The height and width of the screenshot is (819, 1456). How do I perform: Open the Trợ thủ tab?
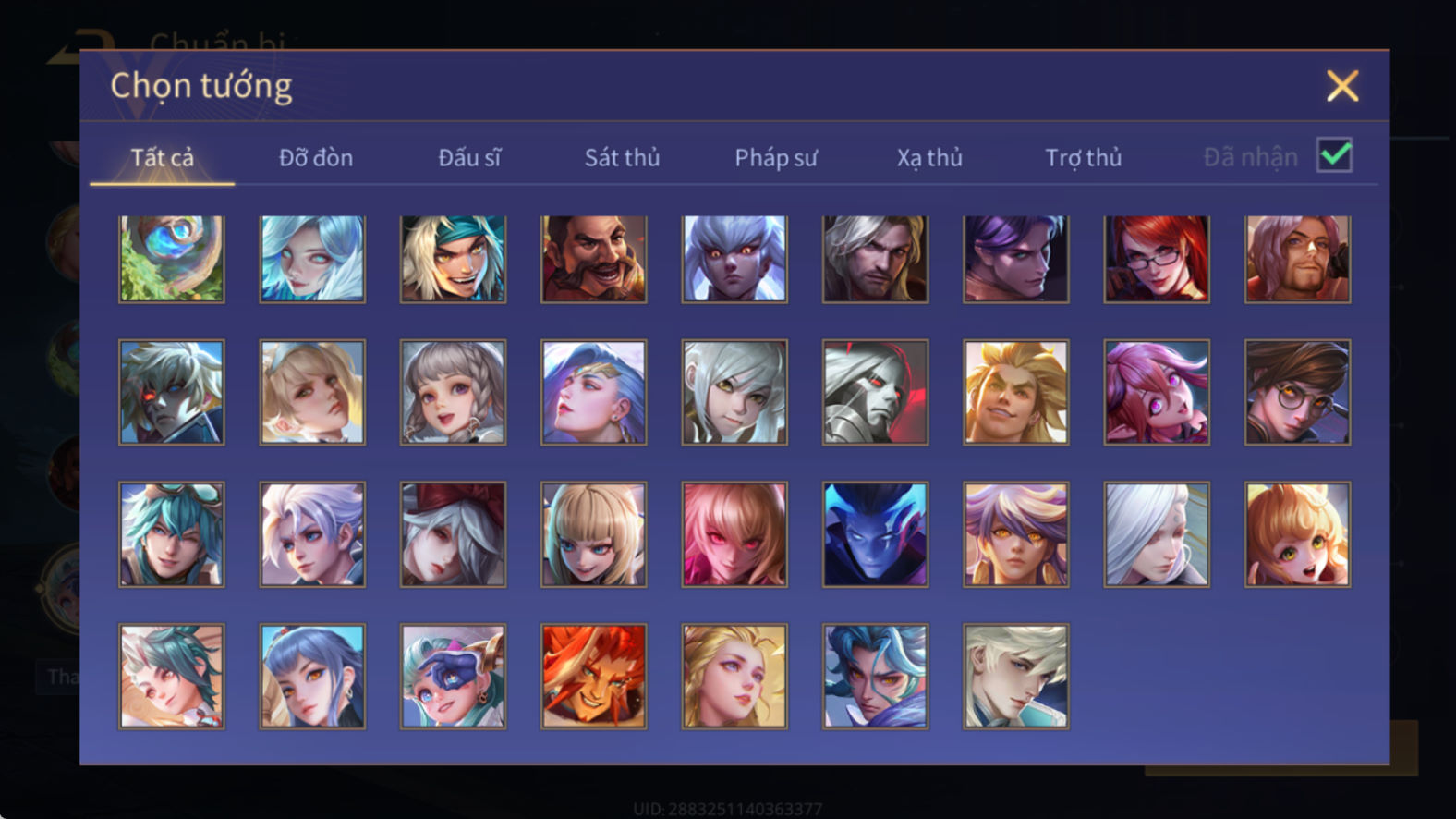(x=1084, y=158)
